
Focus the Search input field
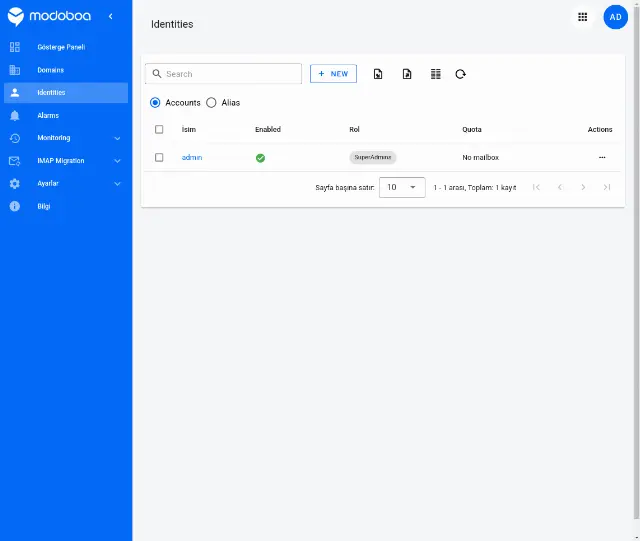pos(223,74)
